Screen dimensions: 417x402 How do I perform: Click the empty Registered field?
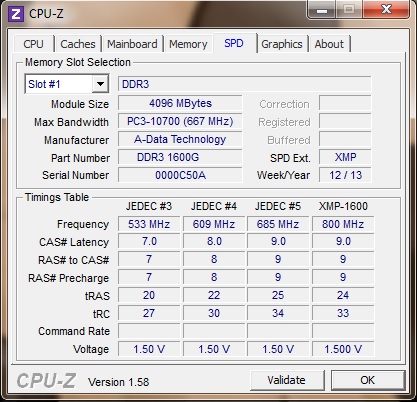[x=345, y=121]
